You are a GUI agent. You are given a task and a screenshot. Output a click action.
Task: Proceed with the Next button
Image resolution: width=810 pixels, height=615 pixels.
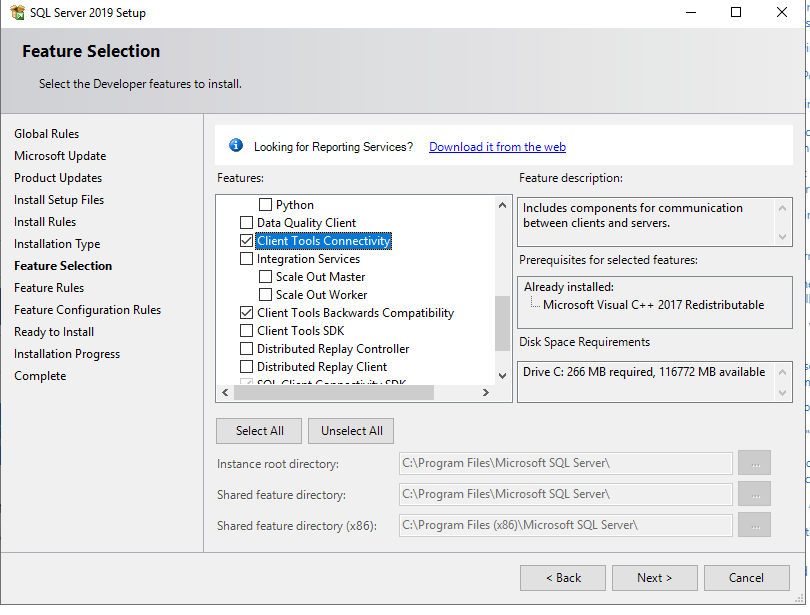[655, 578]
